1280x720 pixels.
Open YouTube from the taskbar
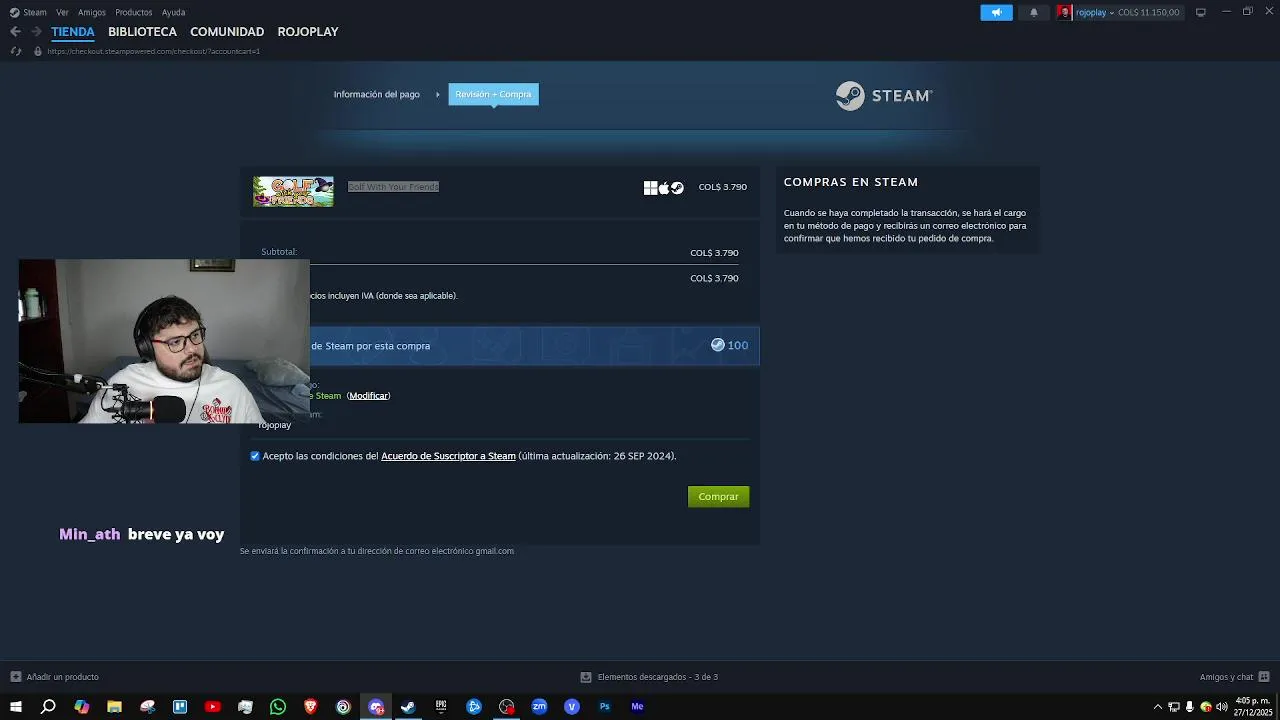click(x=212, y=707)
